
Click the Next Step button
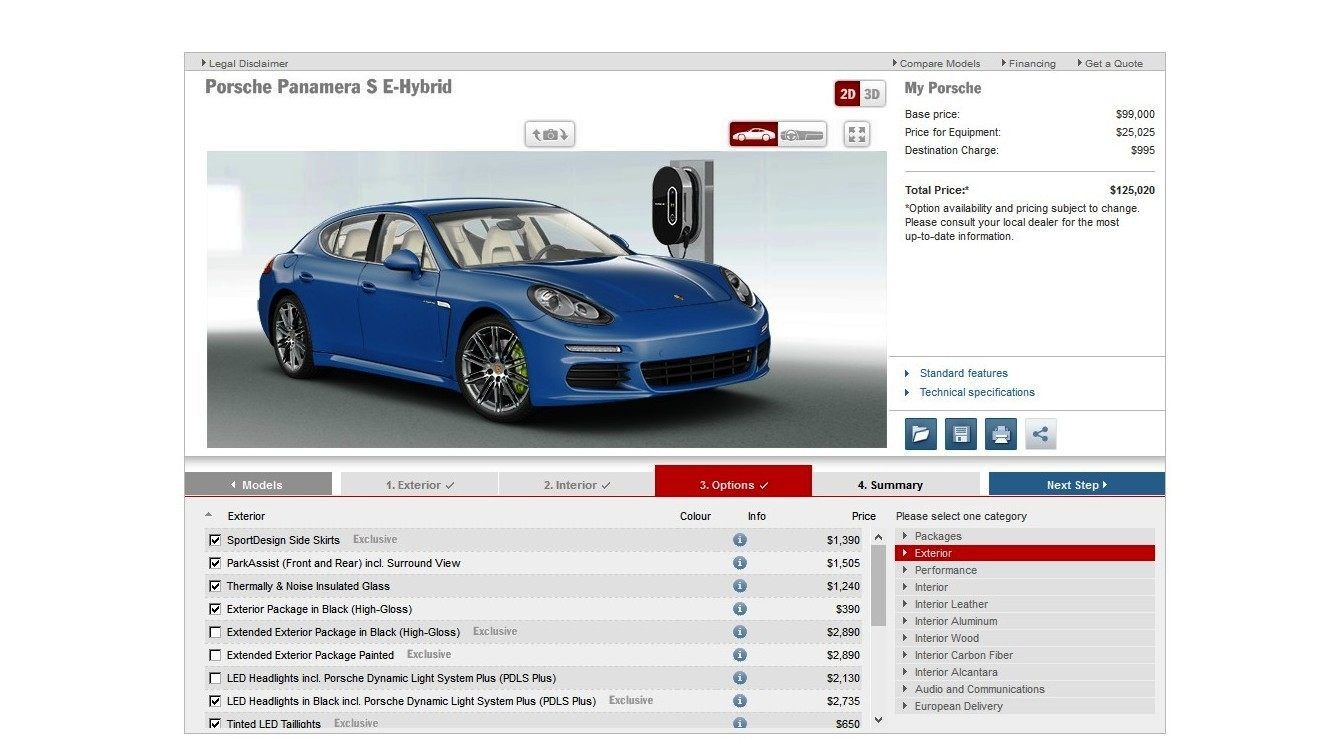1077,484
